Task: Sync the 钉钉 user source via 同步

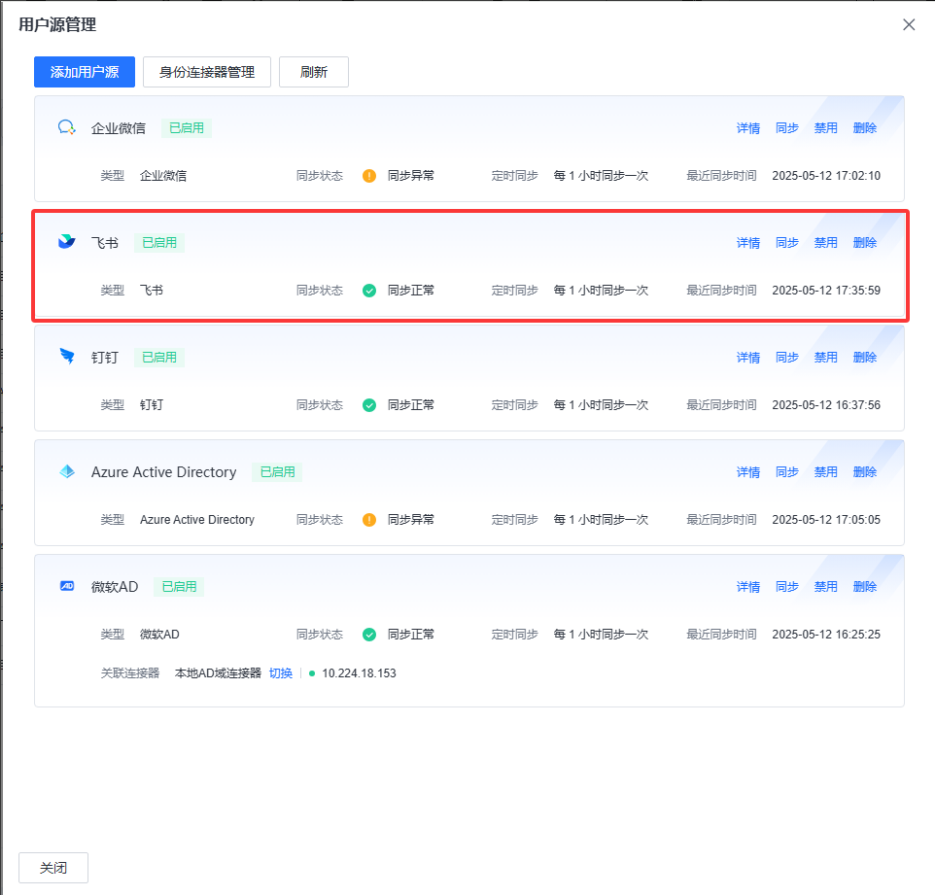Action: click(x=787, y=358)
